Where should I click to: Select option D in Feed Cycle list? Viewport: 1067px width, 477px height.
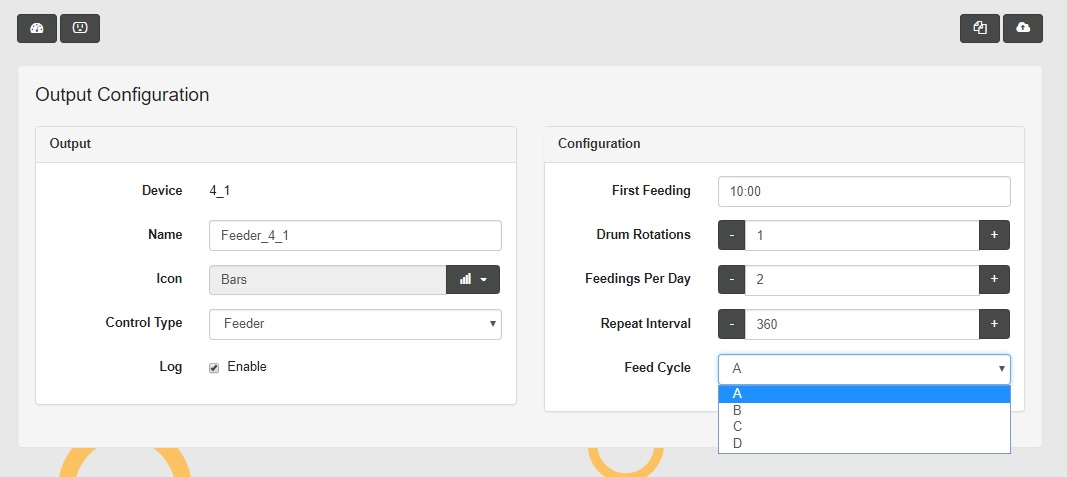coord(864,443)
